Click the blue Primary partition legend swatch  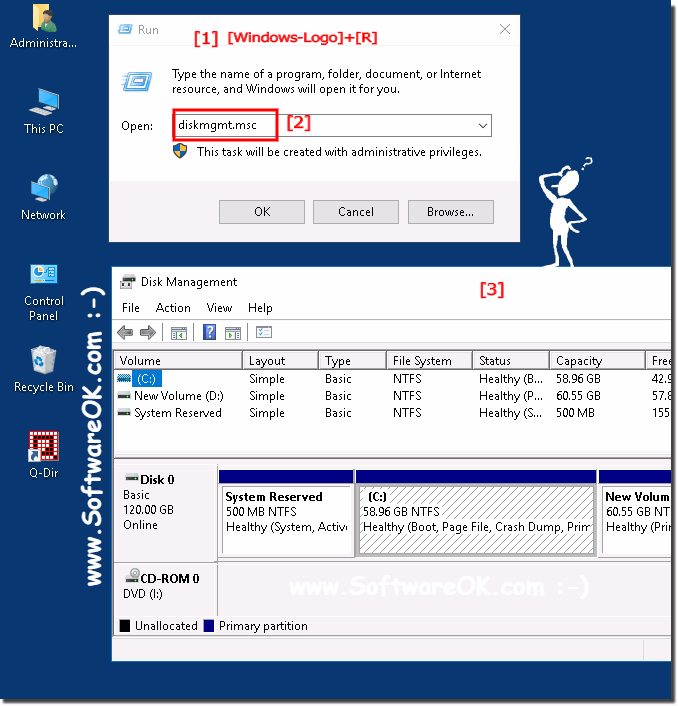pyautogui.click(x=209, y=626)
